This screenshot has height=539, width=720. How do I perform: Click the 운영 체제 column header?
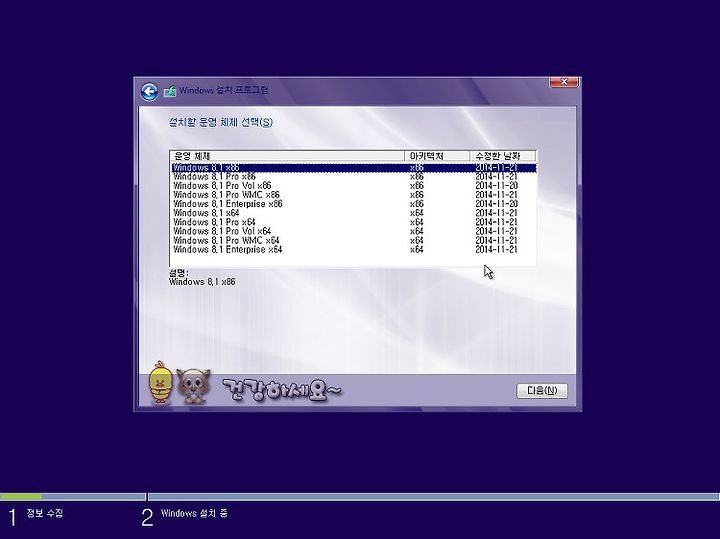(x=287, y=156)
